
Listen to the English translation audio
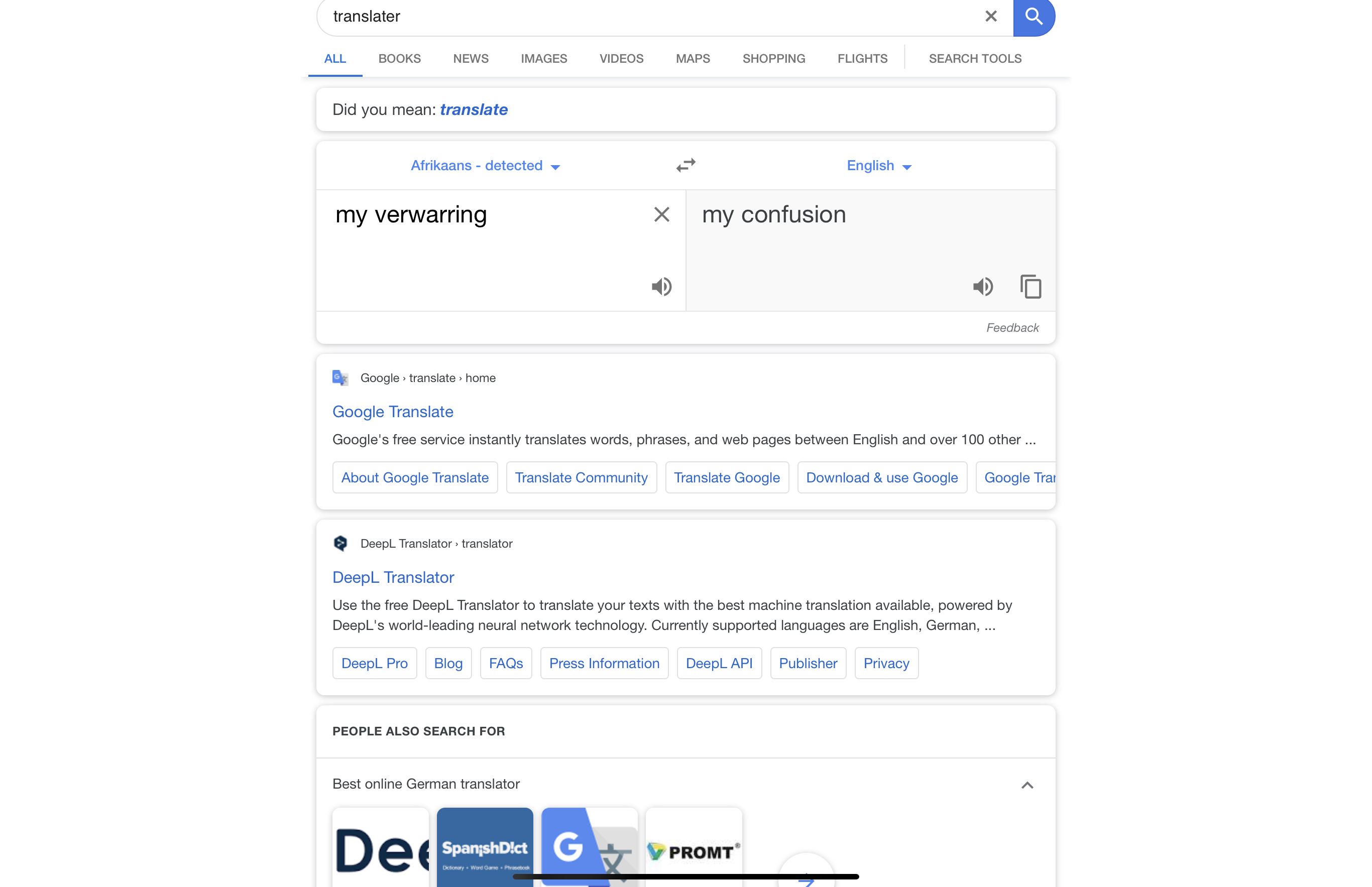(983, 286)
